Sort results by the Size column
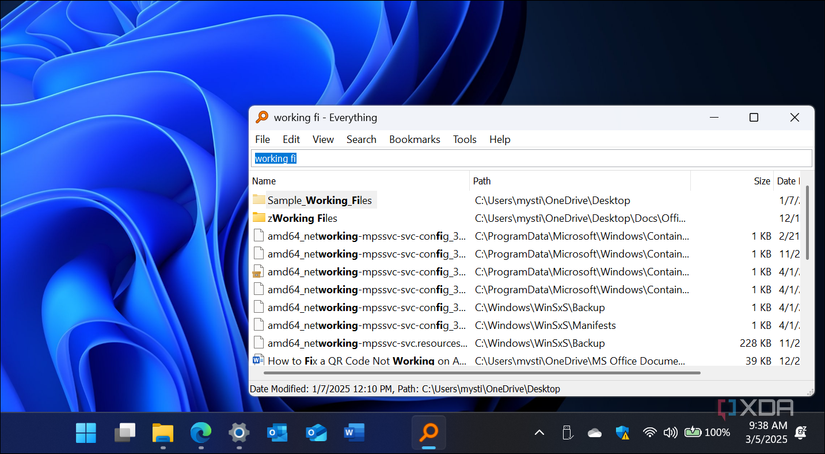The height and width of the screenshot is (454, 825). [x=732, y=181]
